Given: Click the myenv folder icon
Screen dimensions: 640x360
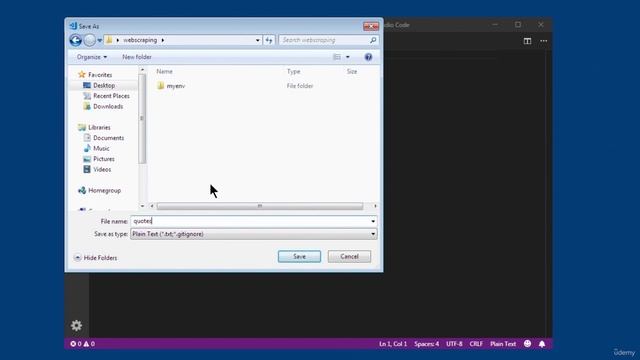Looking at the screenshot, I should point(160,86).
